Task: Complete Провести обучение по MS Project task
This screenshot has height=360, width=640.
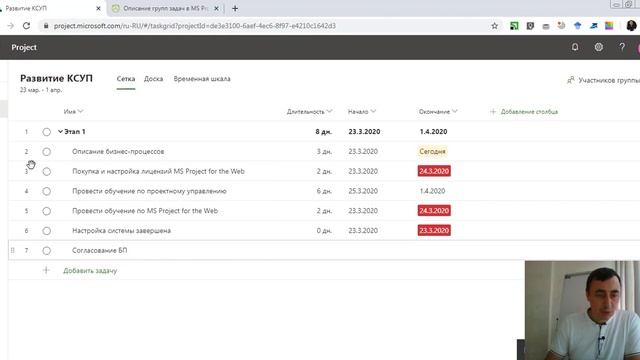Action: coord(47,211)
